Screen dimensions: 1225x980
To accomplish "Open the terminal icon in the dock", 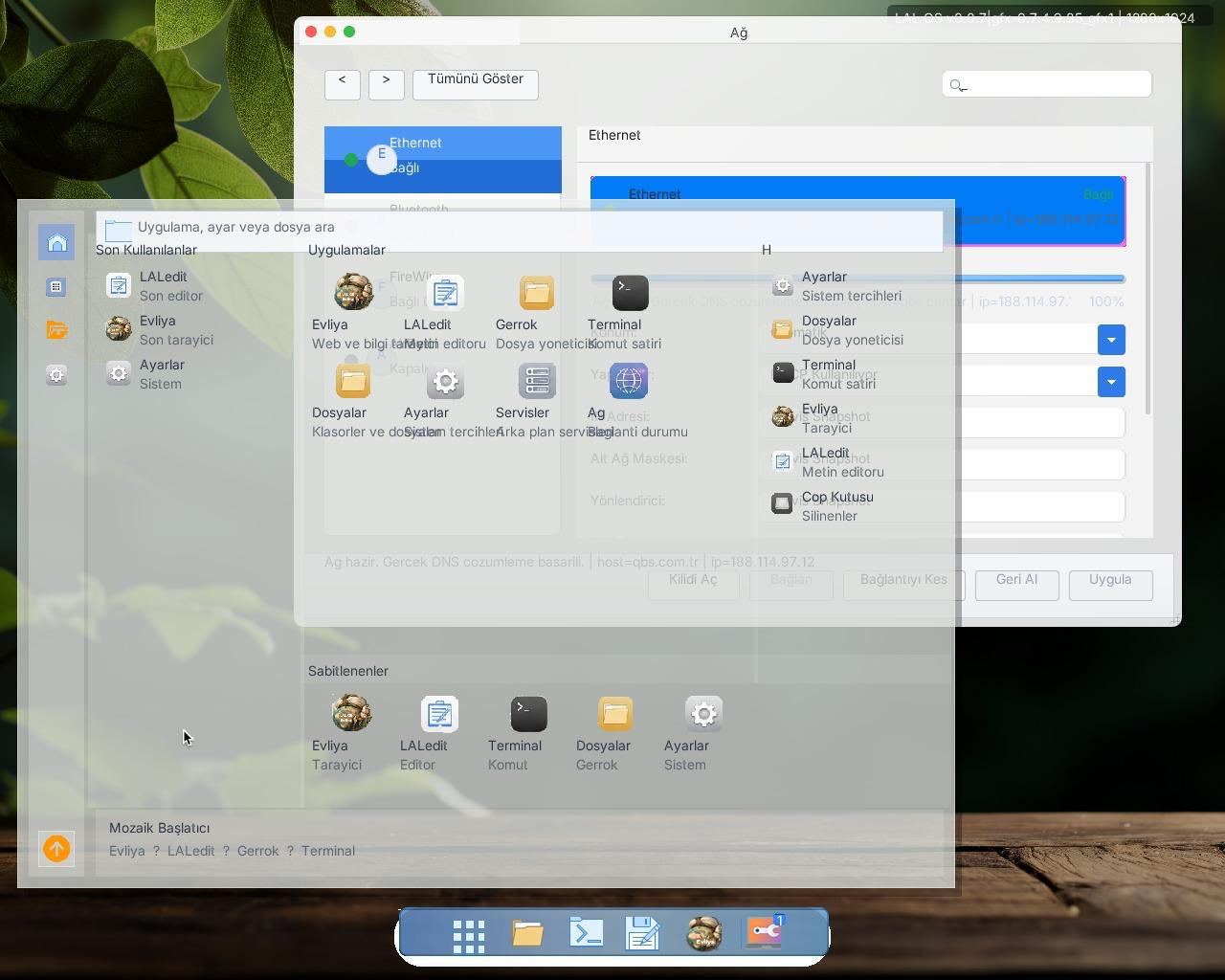I will (586, 932).
